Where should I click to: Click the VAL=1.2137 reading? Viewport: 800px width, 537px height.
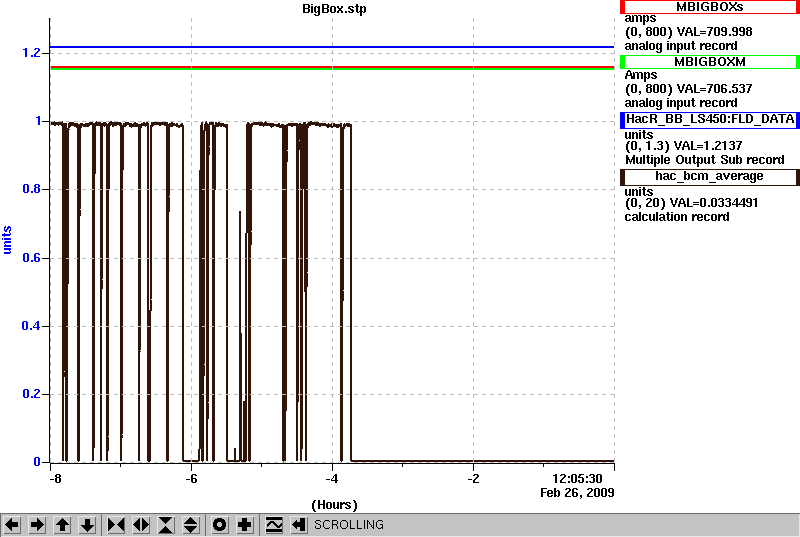tap(708, 146)
